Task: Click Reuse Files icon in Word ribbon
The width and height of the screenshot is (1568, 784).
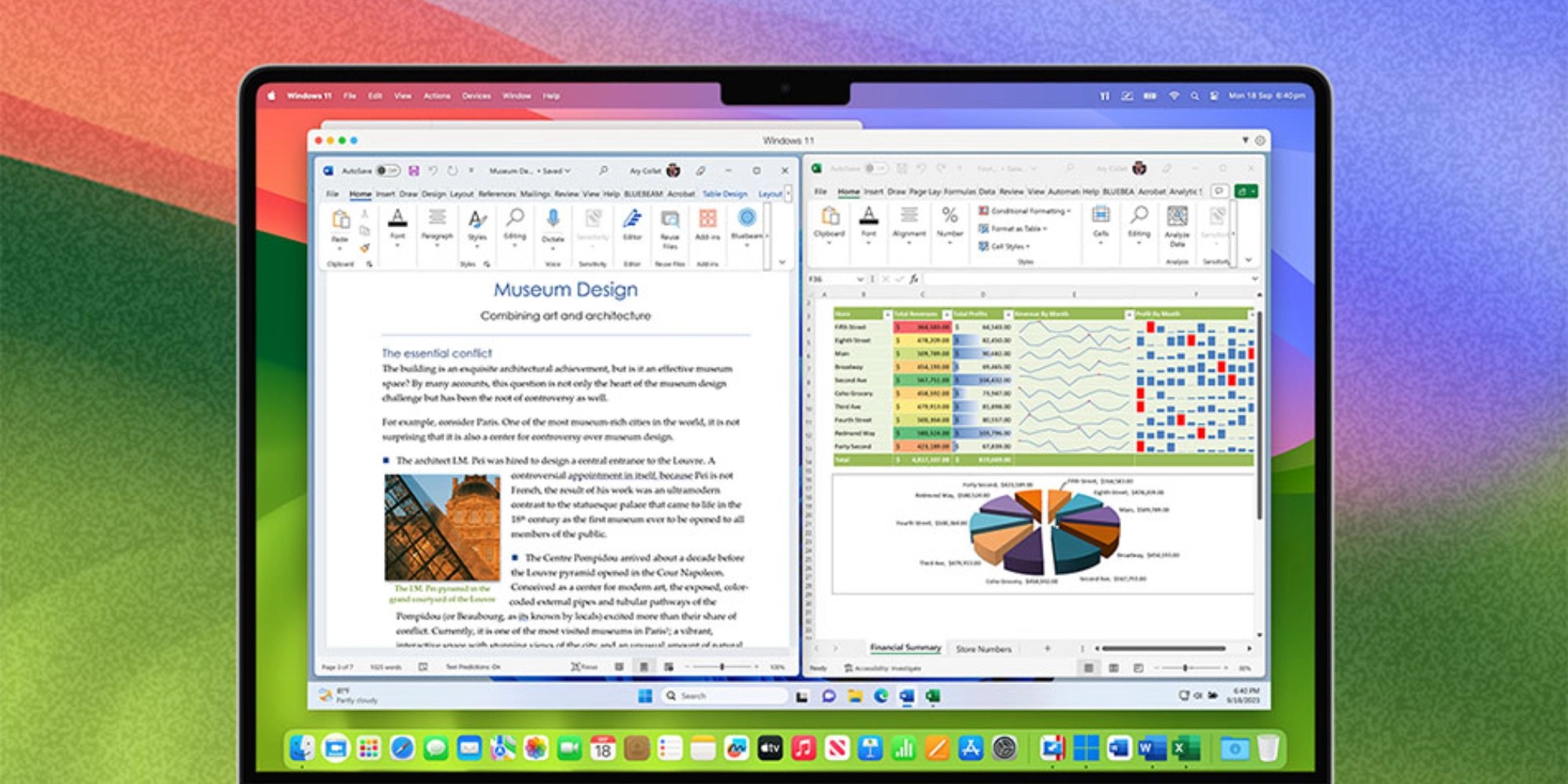Action: pyautogui.click(x=670, y=219)
